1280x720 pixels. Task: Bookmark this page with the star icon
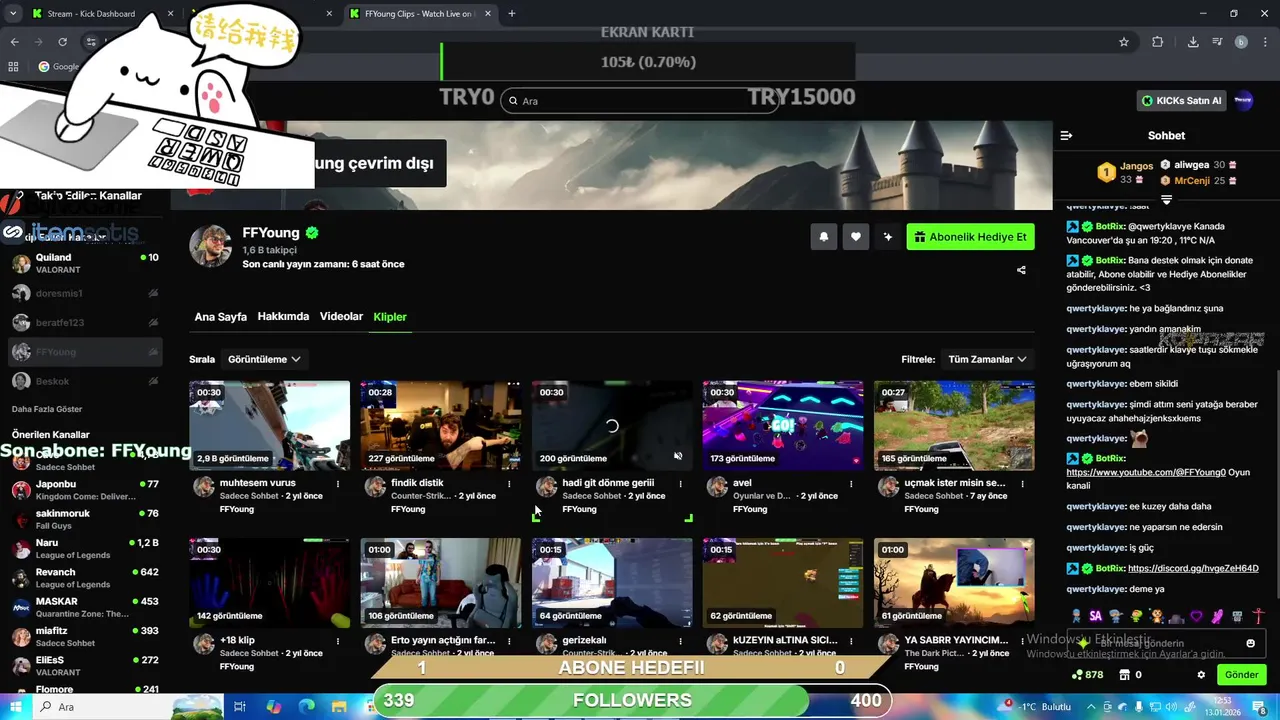[1124, 42]
